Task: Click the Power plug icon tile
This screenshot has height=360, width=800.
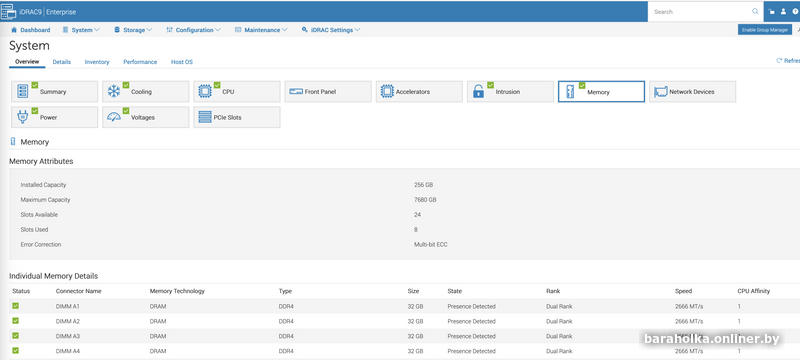Action: click(x=55, y=117)
